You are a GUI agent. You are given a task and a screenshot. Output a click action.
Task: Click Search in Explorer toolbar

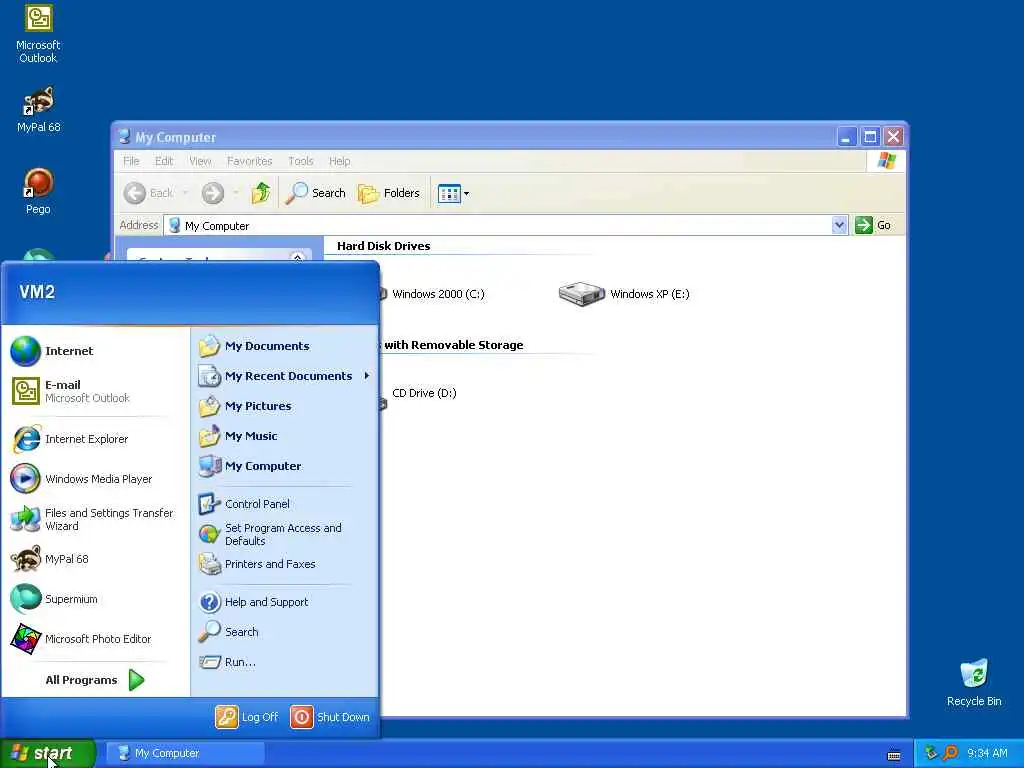coord(315,193)
